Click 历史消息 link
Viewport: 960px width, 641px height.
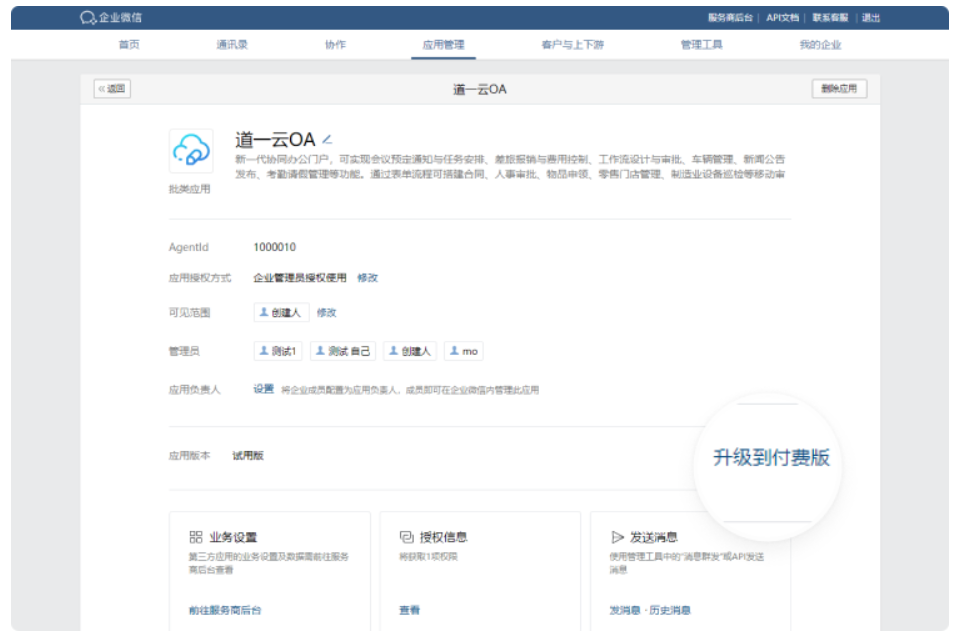pos(670,610)
